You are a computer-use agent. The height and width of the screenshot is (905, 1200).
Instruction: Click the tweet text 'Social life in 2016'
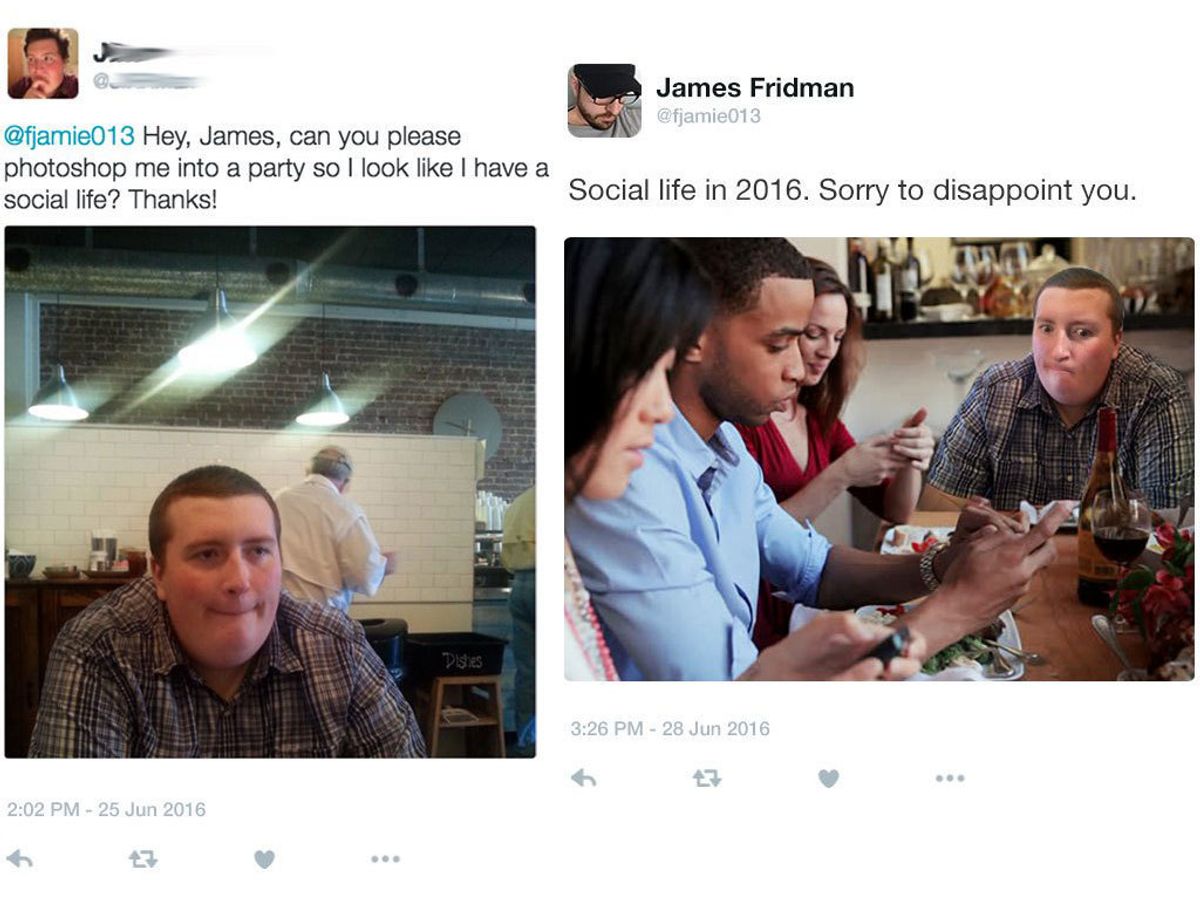686,191
